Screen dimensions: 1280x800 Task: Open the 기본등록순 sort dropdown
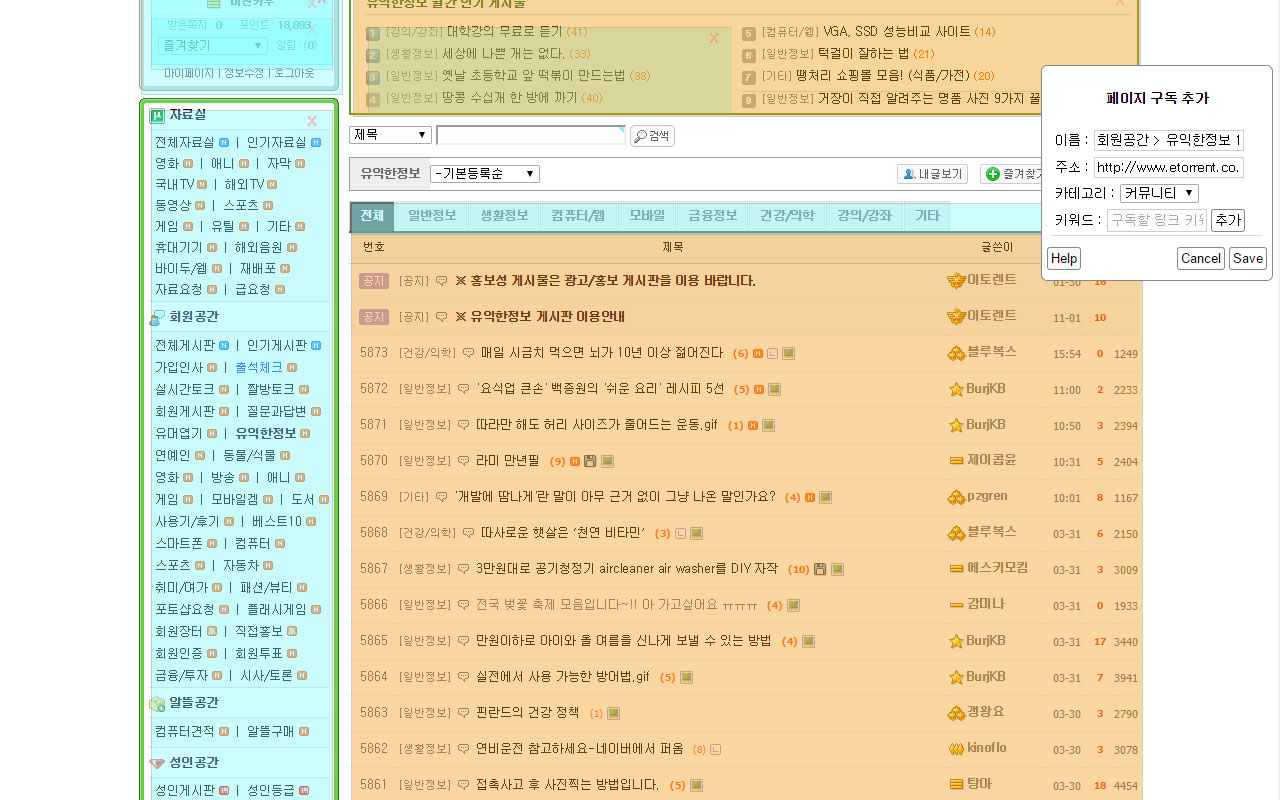pyautogui.click(x=485, y=174)
